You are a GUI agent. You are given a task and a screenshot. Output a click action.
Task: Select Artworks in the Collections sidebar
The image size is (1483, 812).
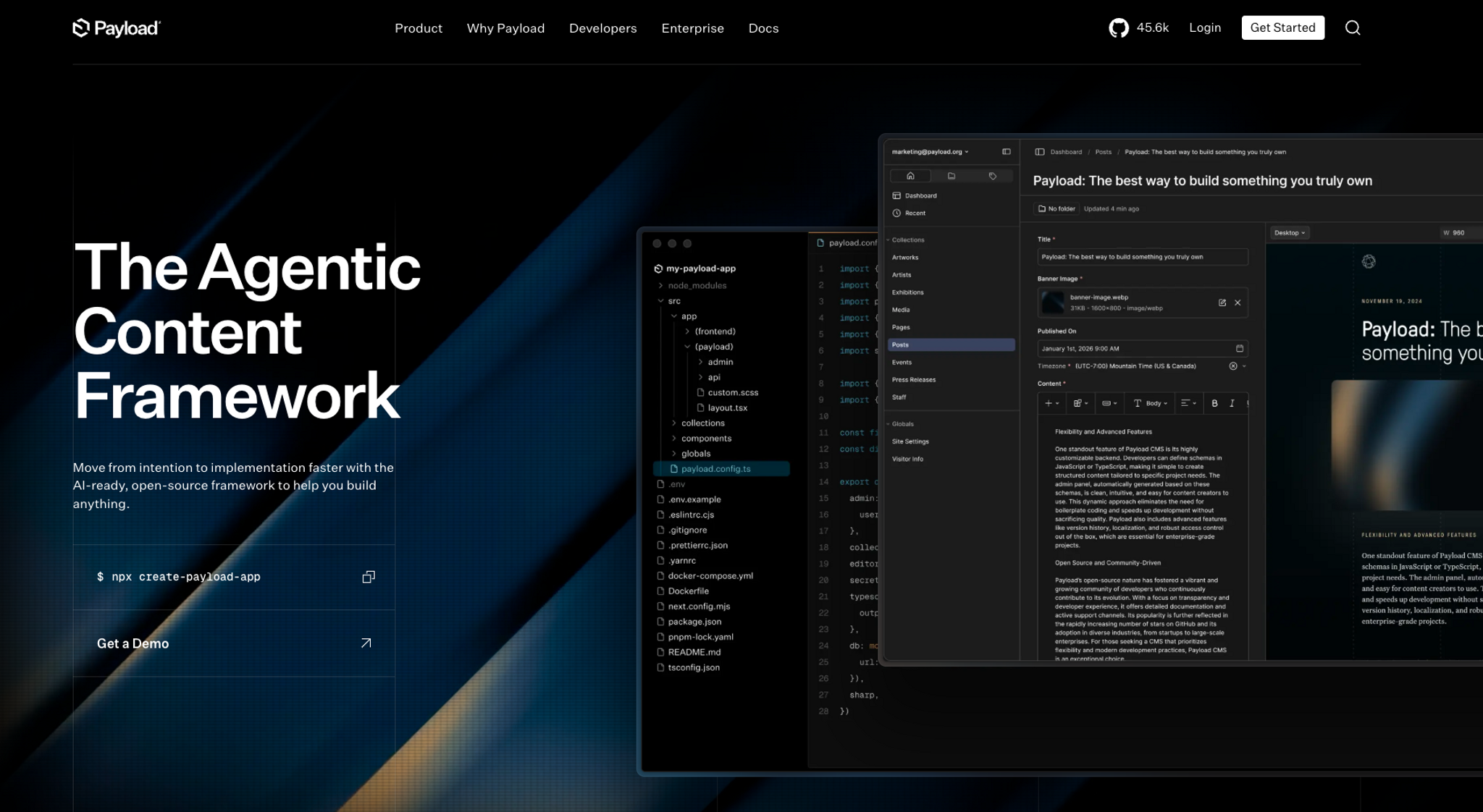905,258
